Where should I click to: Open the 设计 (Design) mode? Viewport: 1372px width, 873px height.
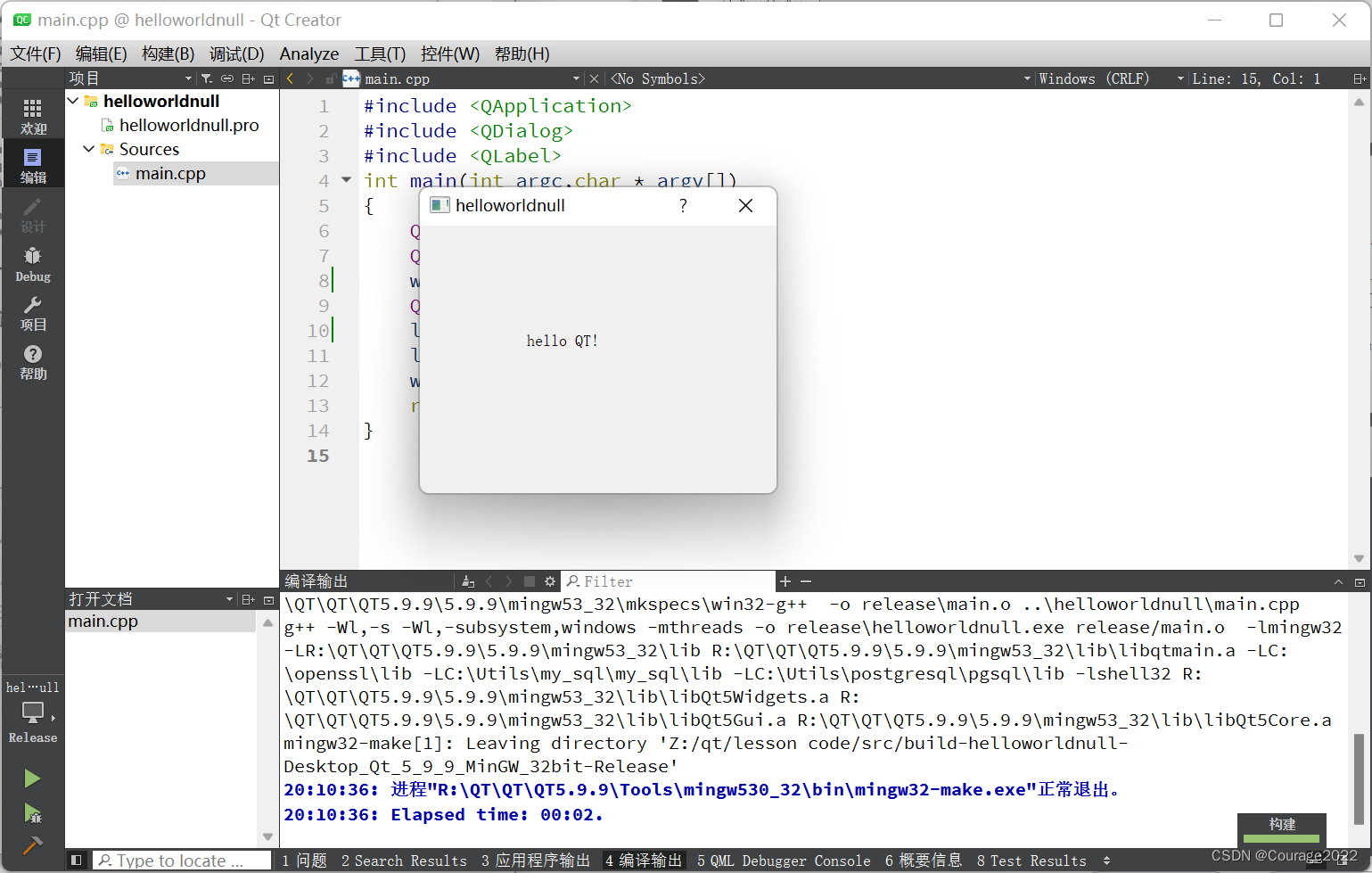(33, 215)
